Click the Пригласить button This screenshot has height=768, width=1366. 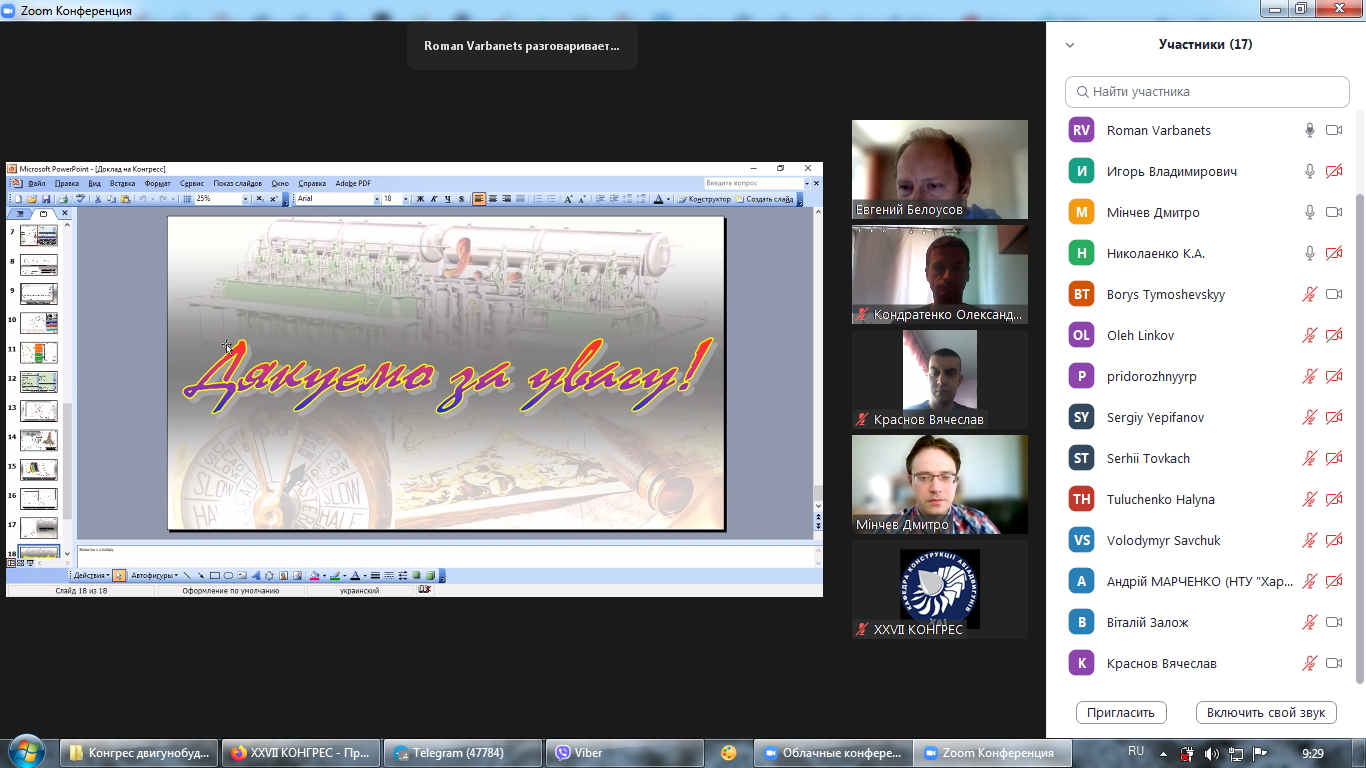[1121, 712]
